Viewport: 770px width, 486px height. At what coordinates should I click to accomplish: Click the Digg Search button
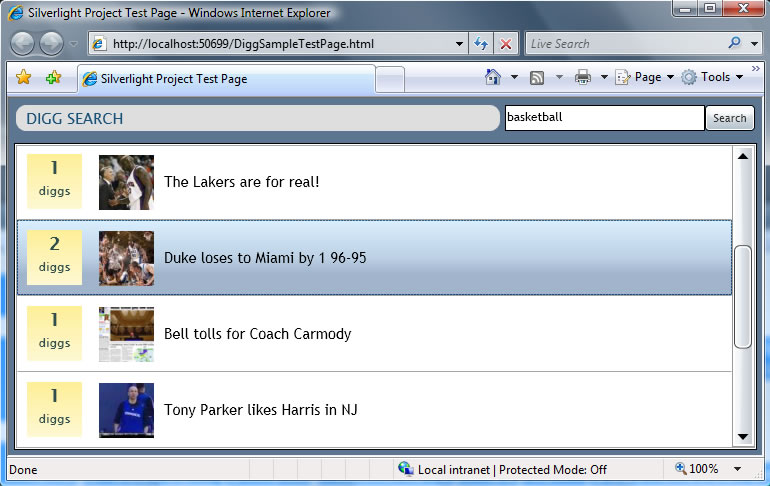pyautogui.click(x=730, y=118)
